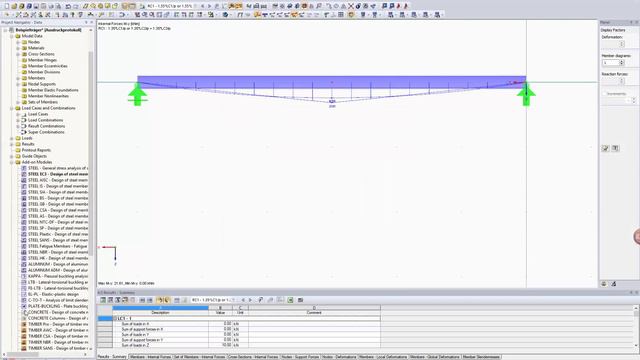Select Member Eccentricities in the navigator tree

tap(47, 66)
